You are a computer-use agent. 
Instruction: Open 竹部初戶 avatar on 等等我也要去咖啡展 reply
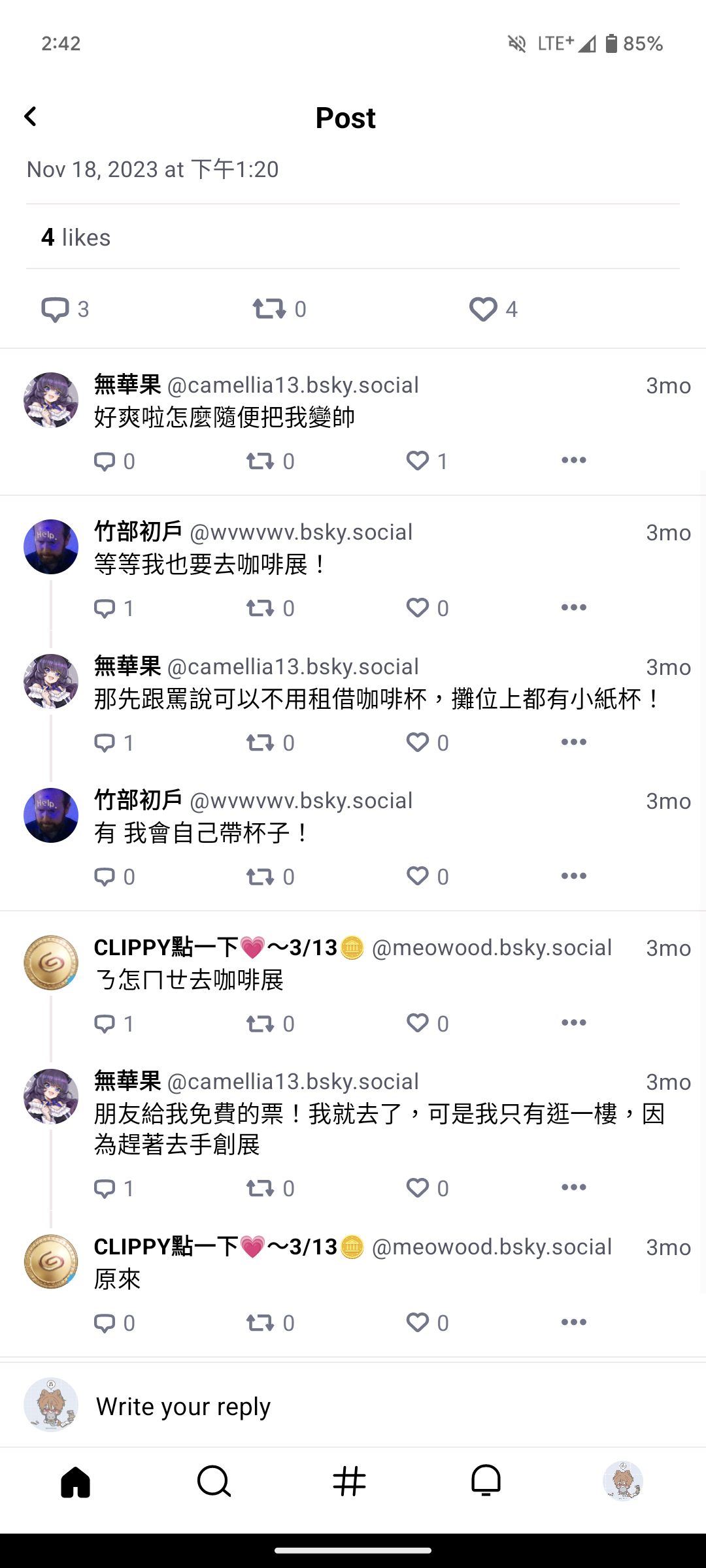tap(51, 547)
